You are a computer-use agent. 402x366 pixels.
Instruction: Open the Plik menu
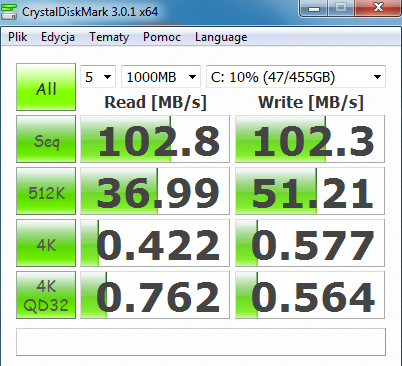pos(18,37)
